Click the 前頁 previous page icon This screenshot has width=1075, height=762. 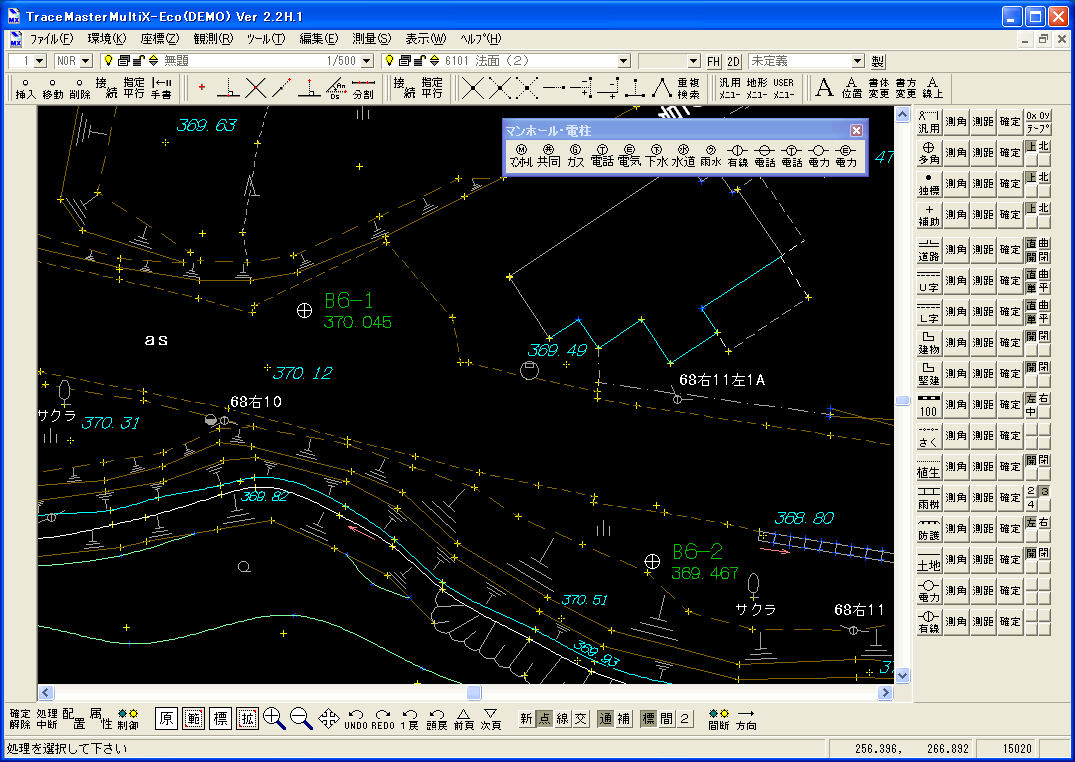pos(464,719)
